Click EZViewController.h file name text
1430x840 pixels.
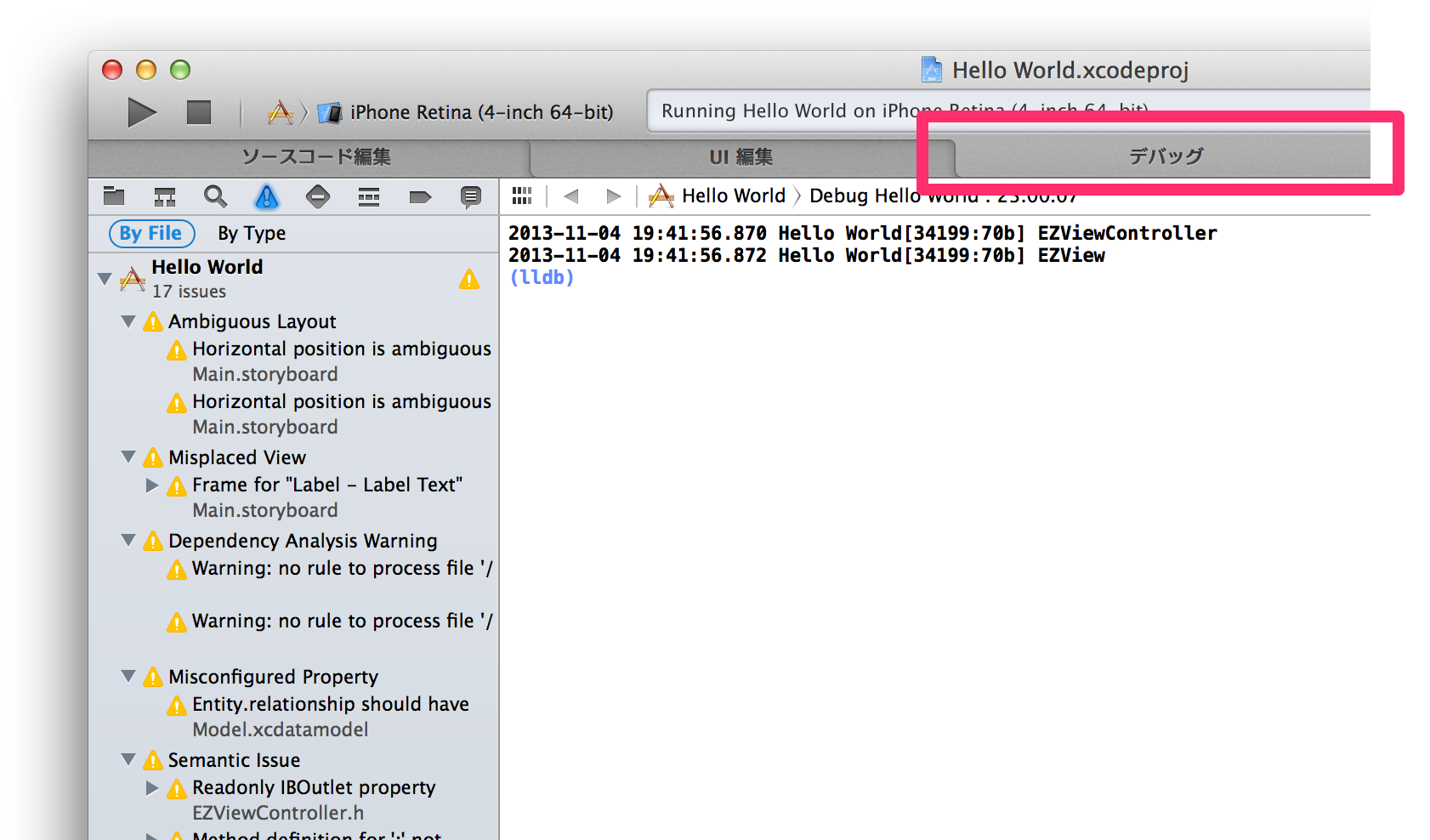click(278, 813)
